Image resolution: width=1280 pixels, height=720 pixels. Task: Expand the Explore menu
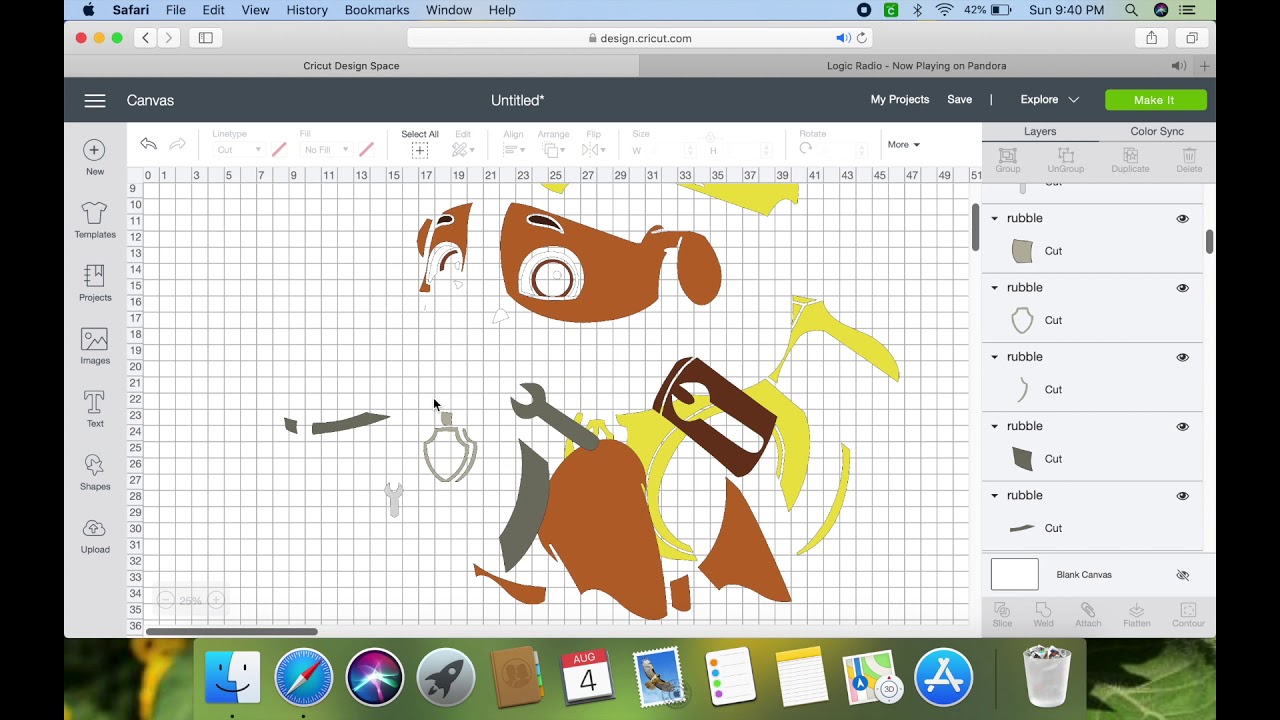pyautogui.click(x=1050, y=100)
